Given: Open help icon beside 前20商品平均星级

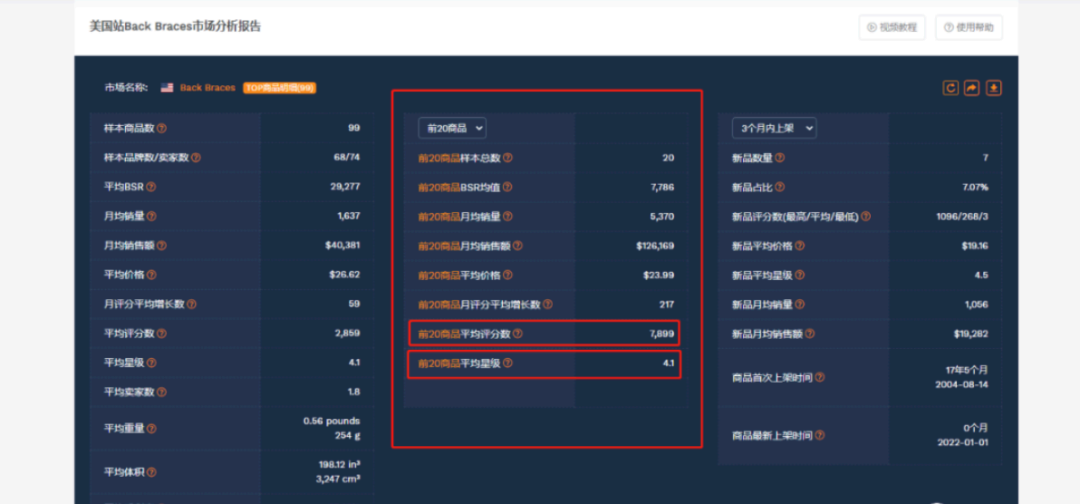Looking at the screenshot, I should 508,363.
